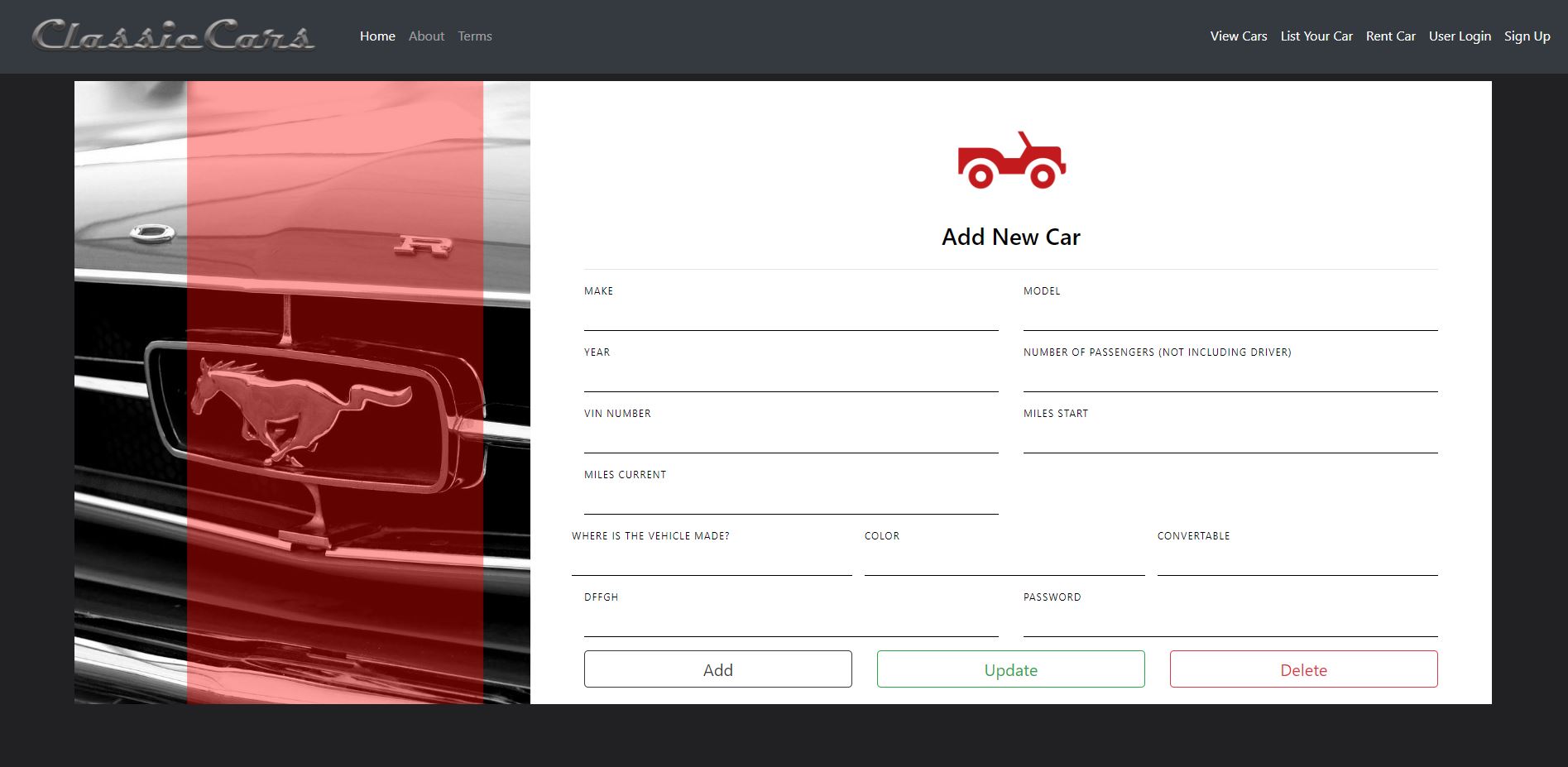Select the Color input field
The width and height of the screenshot is (1568, 767).
point(1005,560)
